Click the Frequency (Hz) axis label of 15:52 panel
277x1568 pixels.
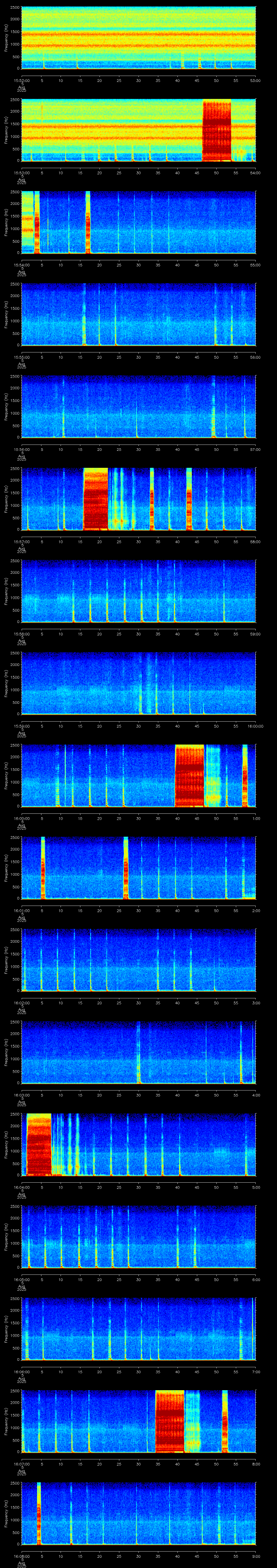(x=7, y=38)
